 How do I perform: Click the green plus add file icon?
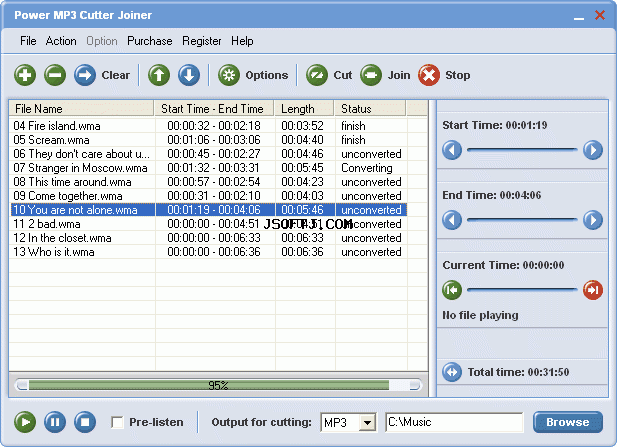[25, 75]
